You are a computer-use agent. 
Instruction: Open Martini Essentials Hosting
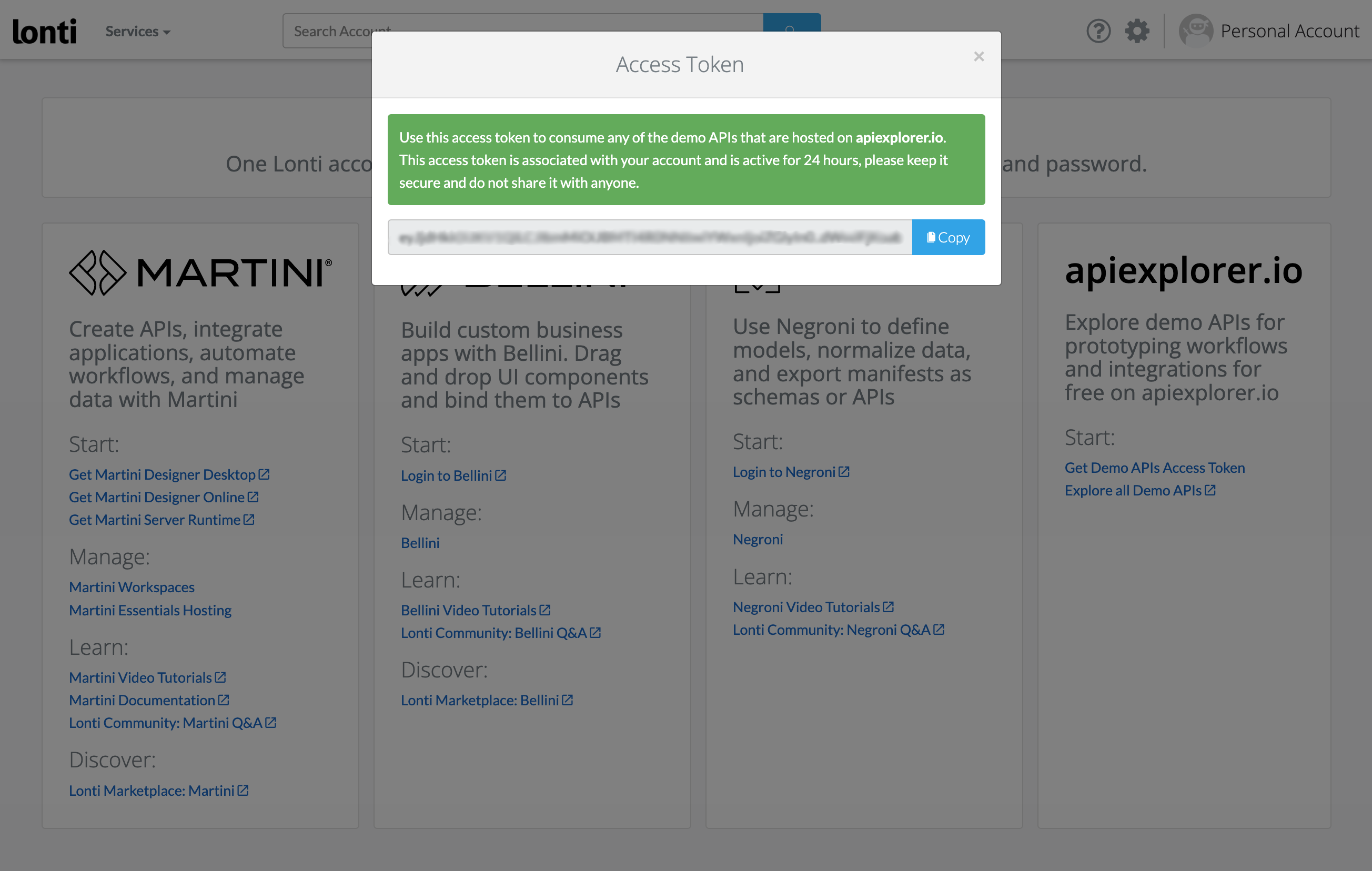(x=150, y=610)
